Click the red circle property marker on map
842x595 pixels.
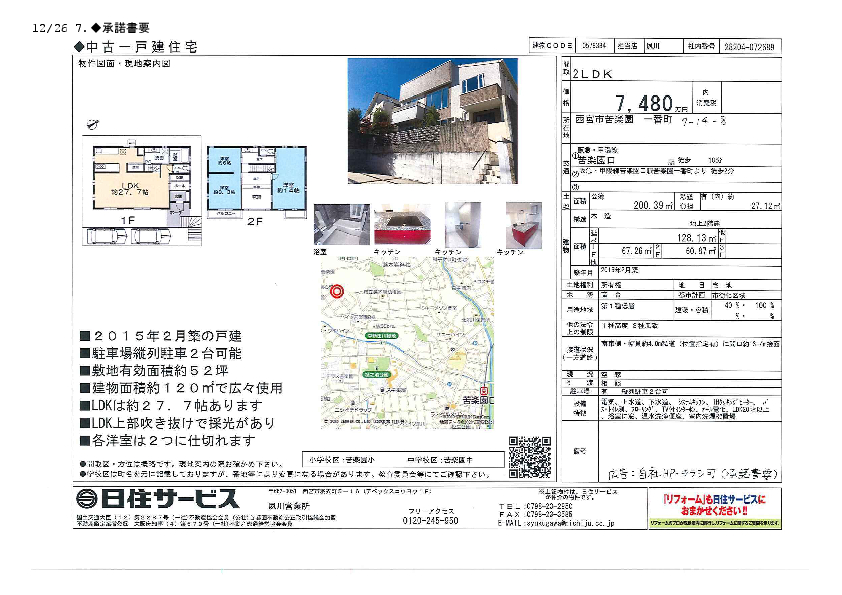pyautogui.click(x=337, y=292)
